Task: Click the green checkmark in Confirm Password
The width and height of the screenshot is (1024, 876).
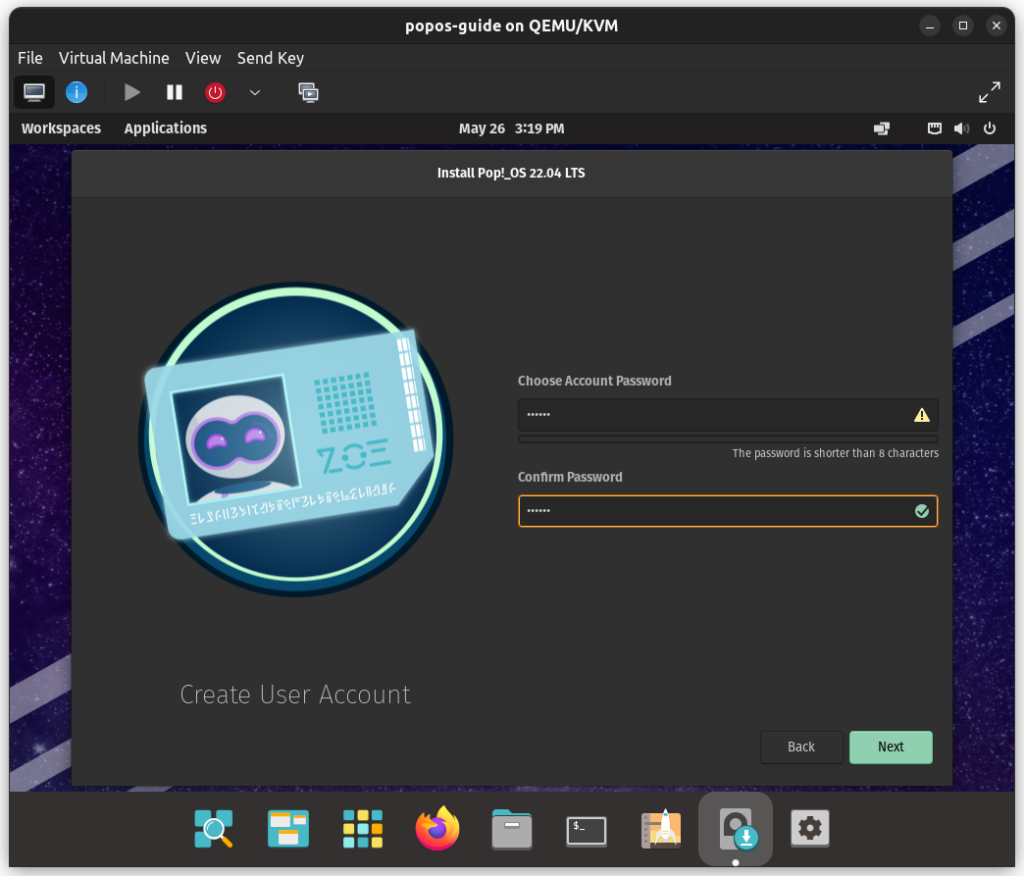Action: click(x=921, y=511)
